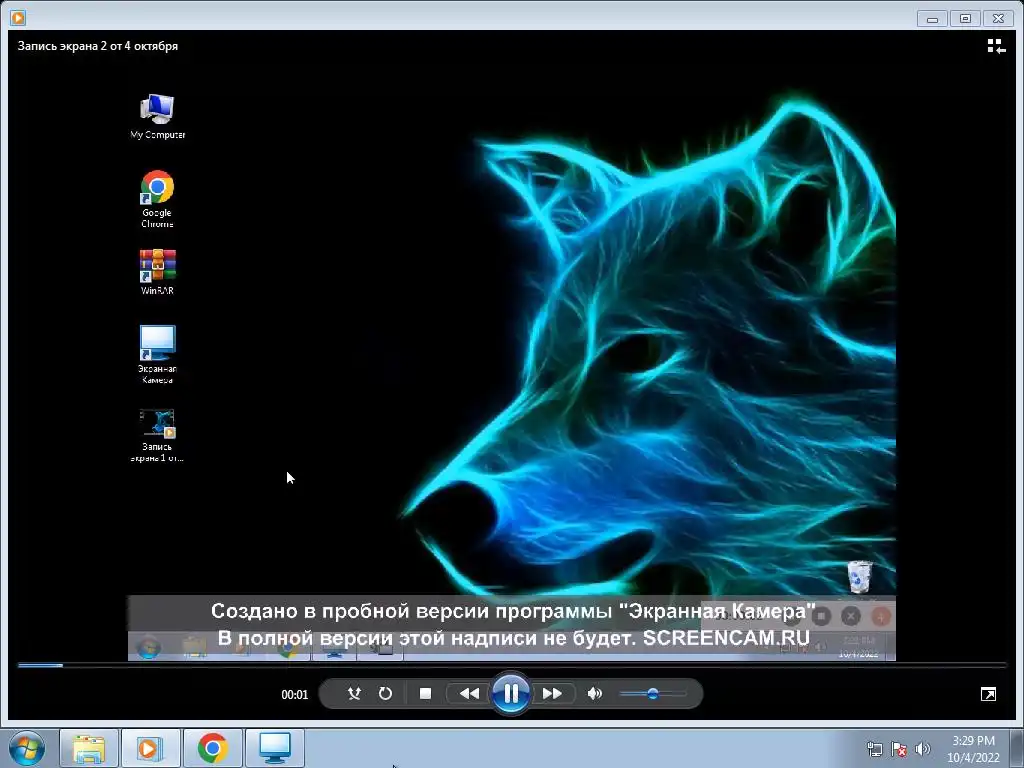This screenshot has height=768, width=1024.
Task: Toggle shuffle mode in player
Action: (x=355, y=693)
